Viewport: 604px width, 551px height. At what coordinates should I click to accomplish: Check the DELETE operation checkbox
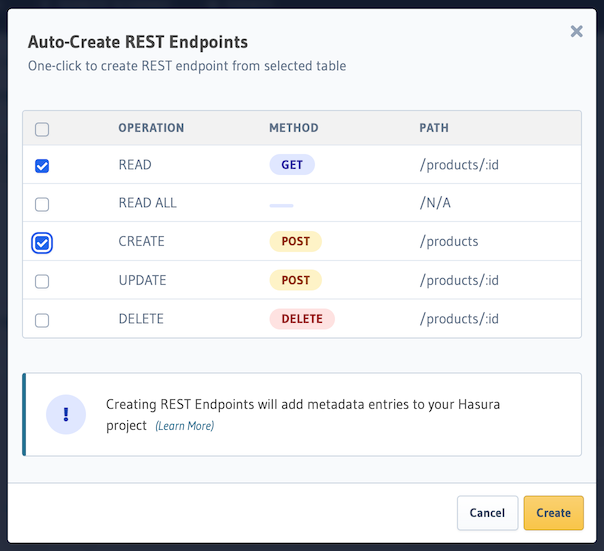pyautogui.click(x=42, y=320)
